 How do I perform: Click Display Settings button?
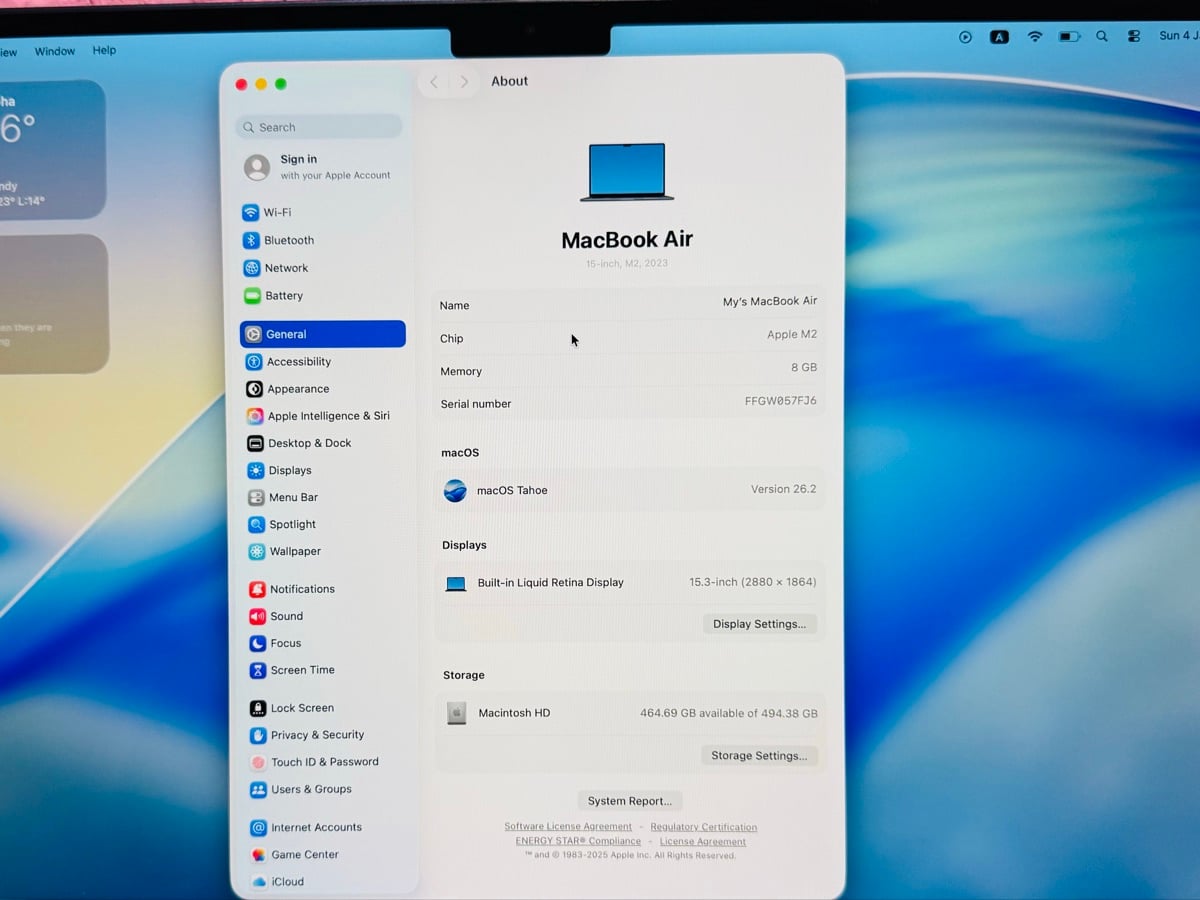760,624
